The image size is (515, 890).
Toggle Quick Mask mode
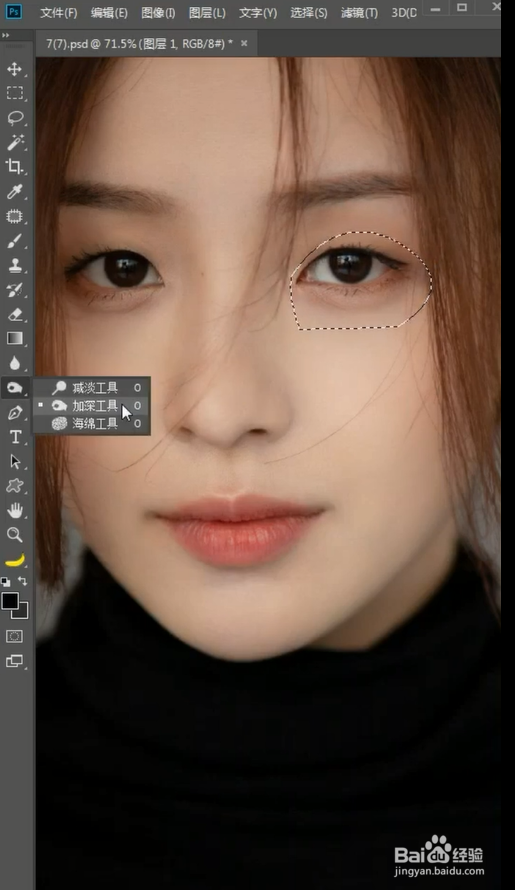[x=14, y=636]
